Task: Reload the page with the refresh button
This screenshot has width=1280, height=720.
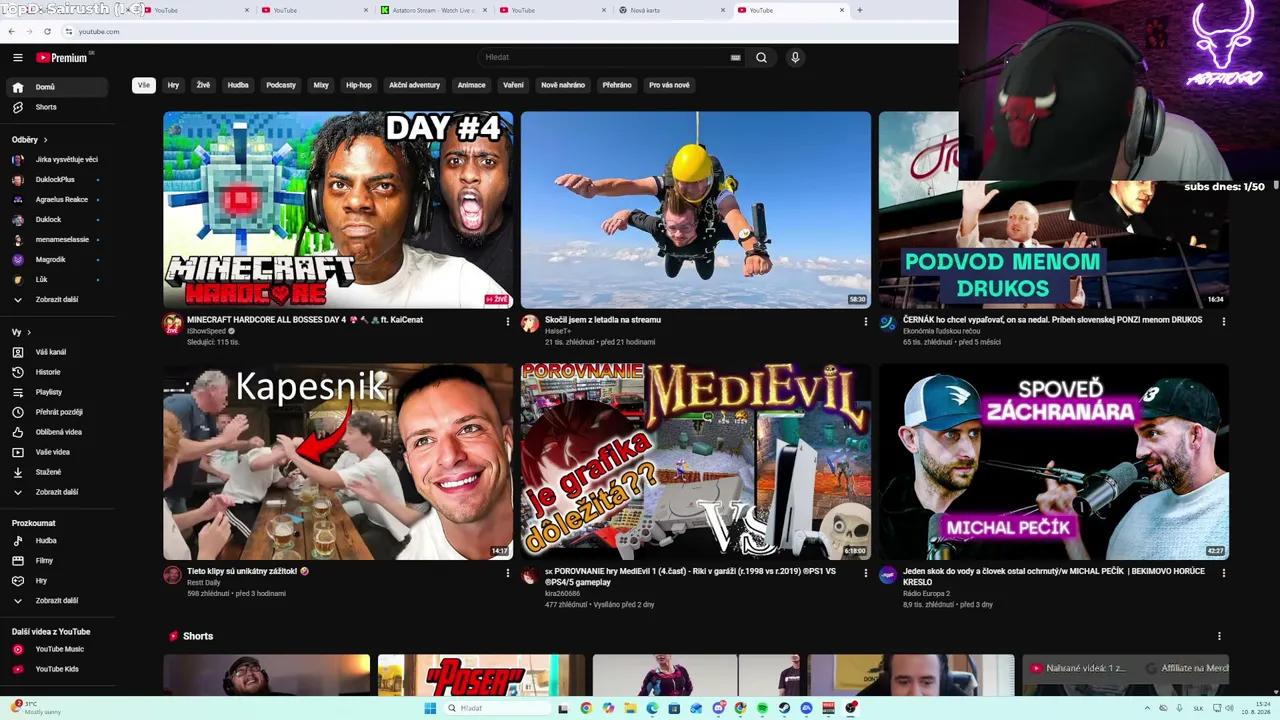Action: click(47, 31)
